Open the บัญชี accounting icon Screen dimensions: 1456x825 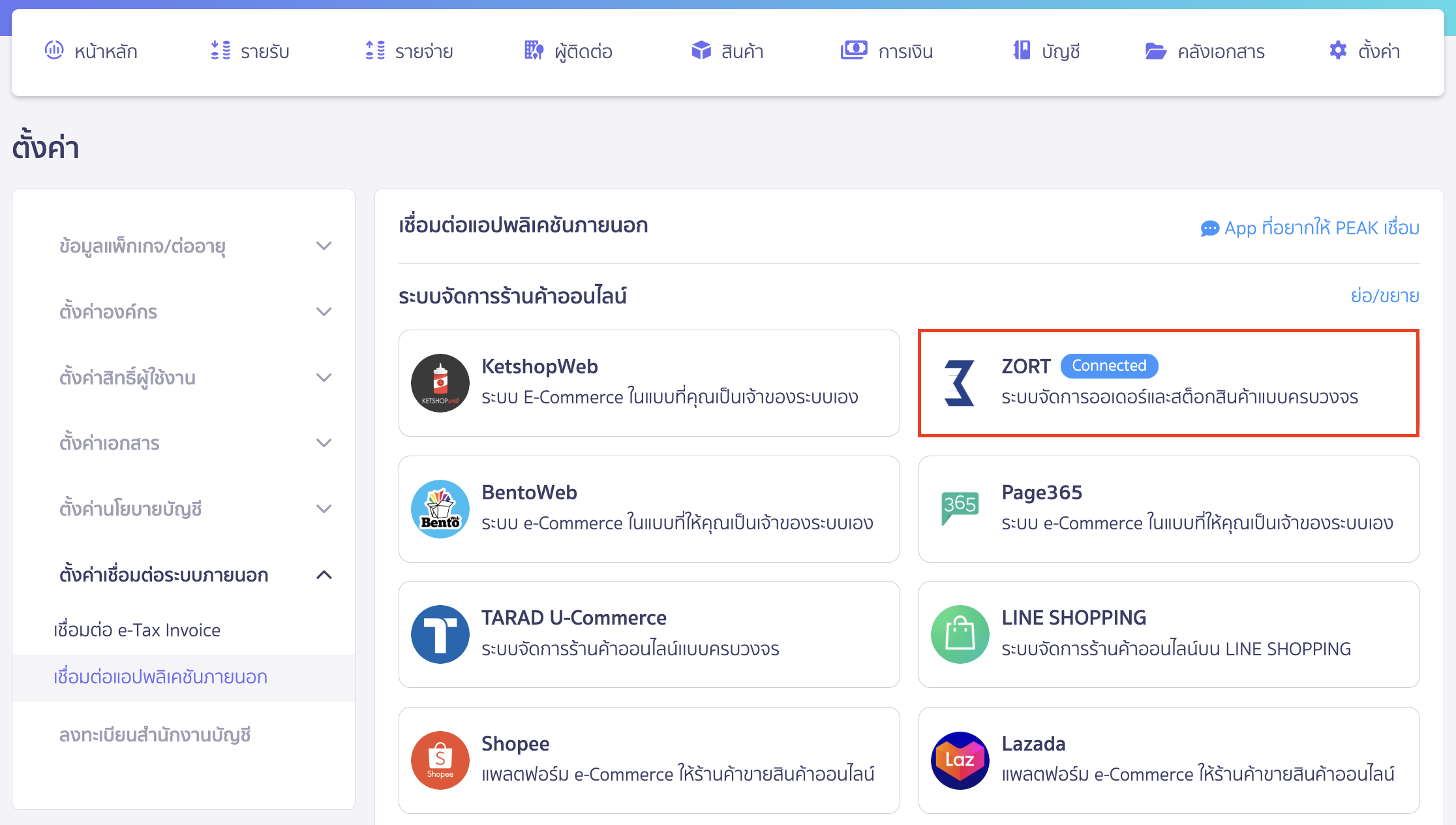pyautogui.click(x=1021, y=50)
